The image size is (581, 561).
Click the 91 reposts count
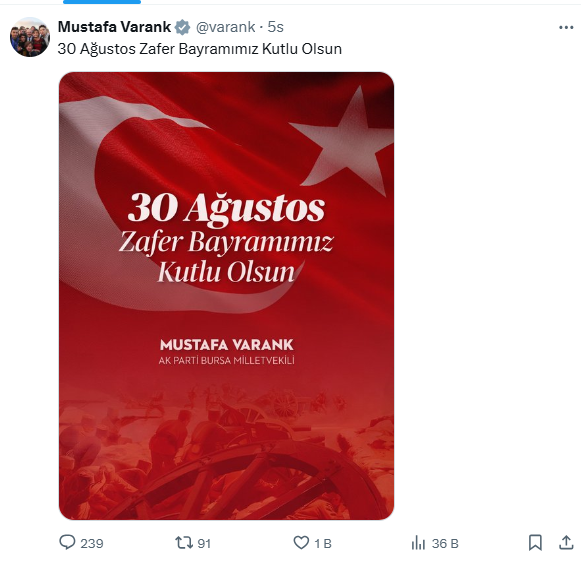[x=204, y=544]
